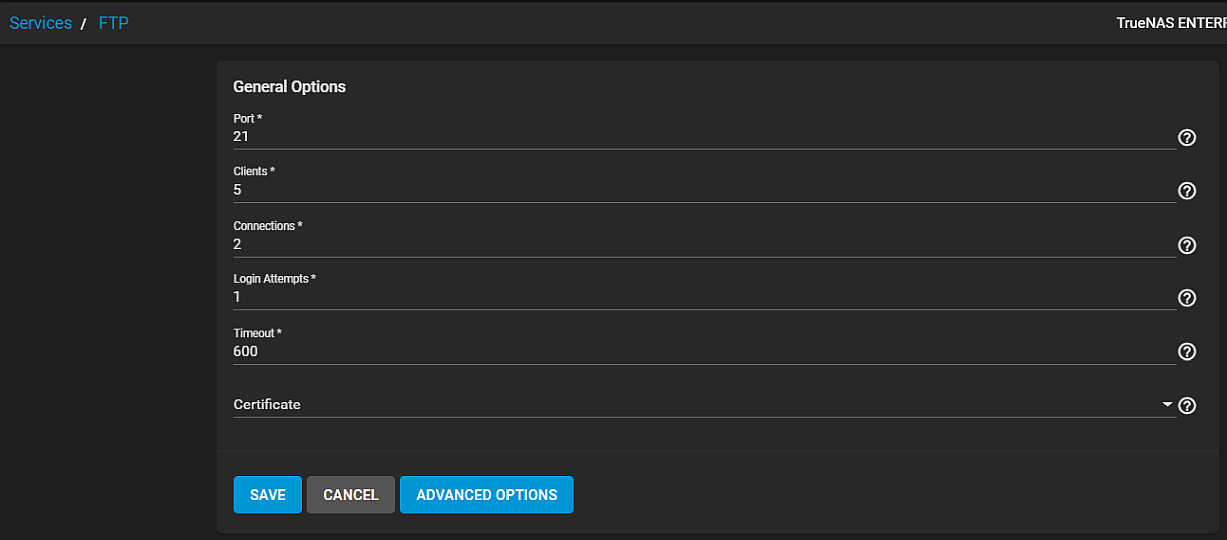Cancel the FTP configuration changes
1227x540 pixels.
click(x=350, y=495)
